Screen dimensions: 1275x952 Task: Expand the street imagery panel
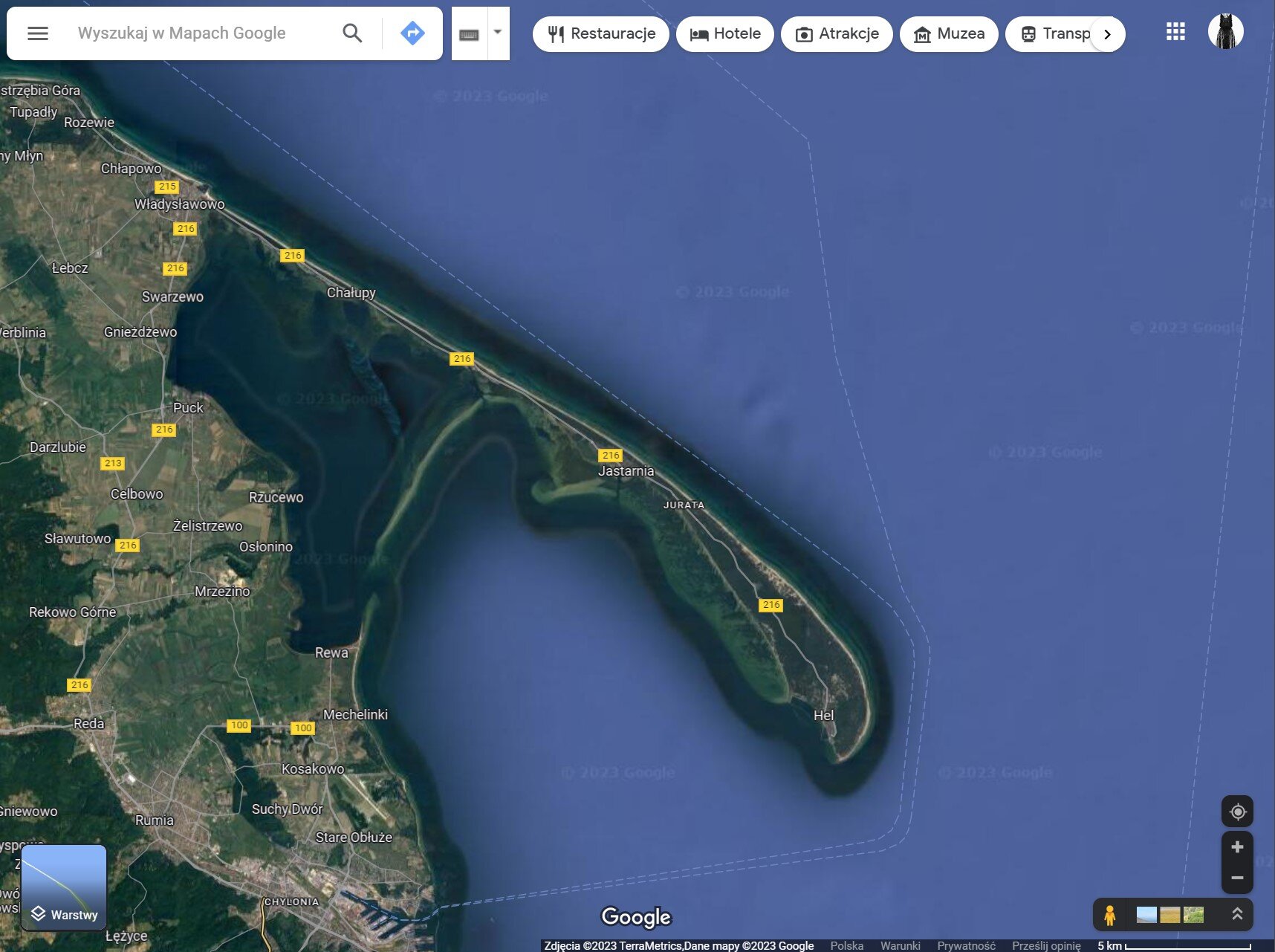point(1237,915)
